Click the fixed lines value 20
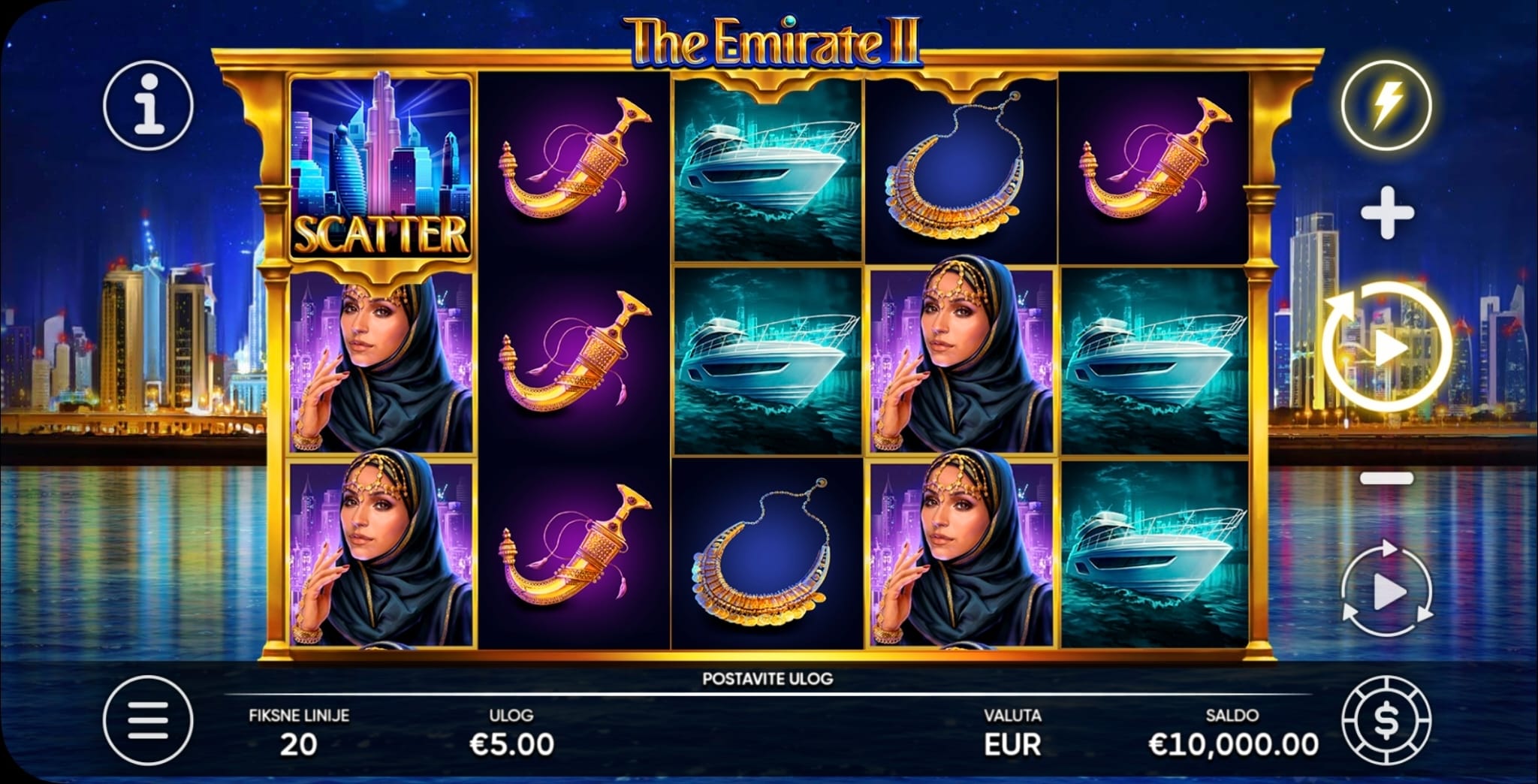 (x=298, y=744)
